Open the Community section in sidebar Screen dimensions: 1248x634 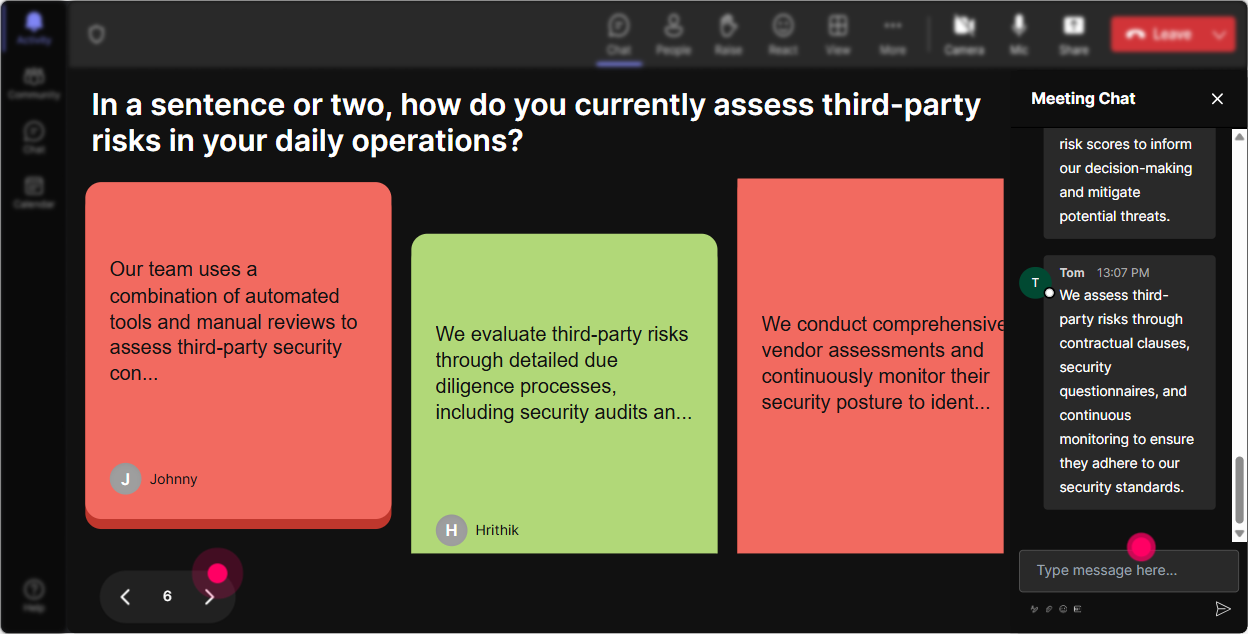[34, 83]
